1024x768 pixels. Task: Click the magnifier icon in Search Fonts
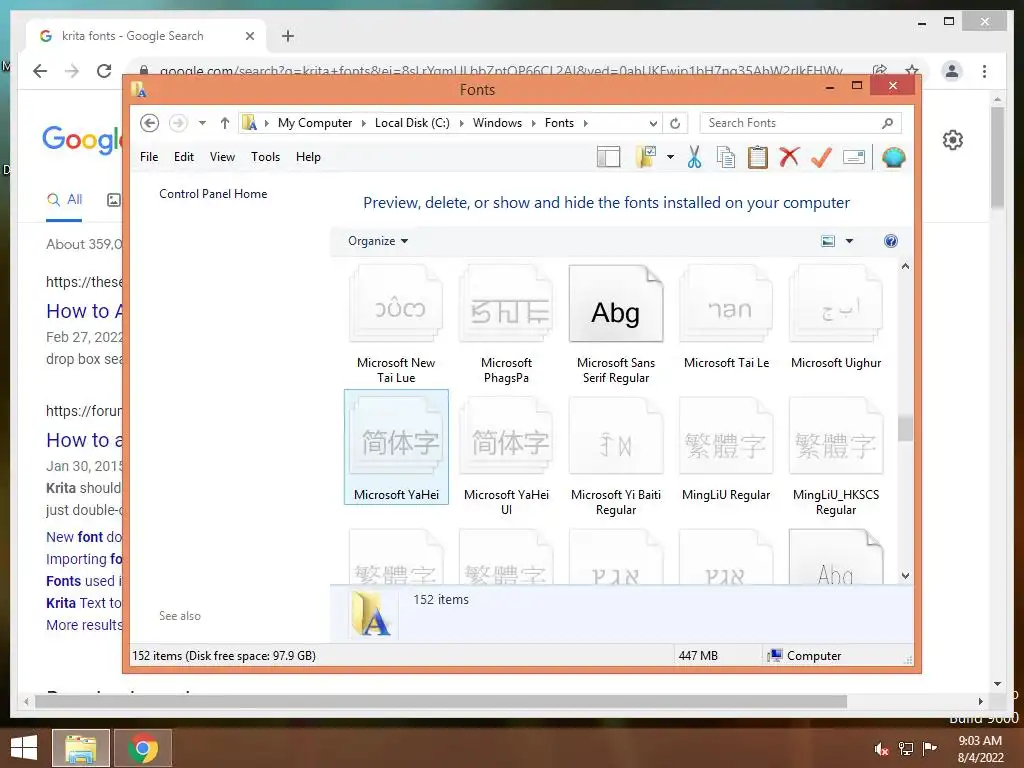pyautogui.click(x=888, y=123)
